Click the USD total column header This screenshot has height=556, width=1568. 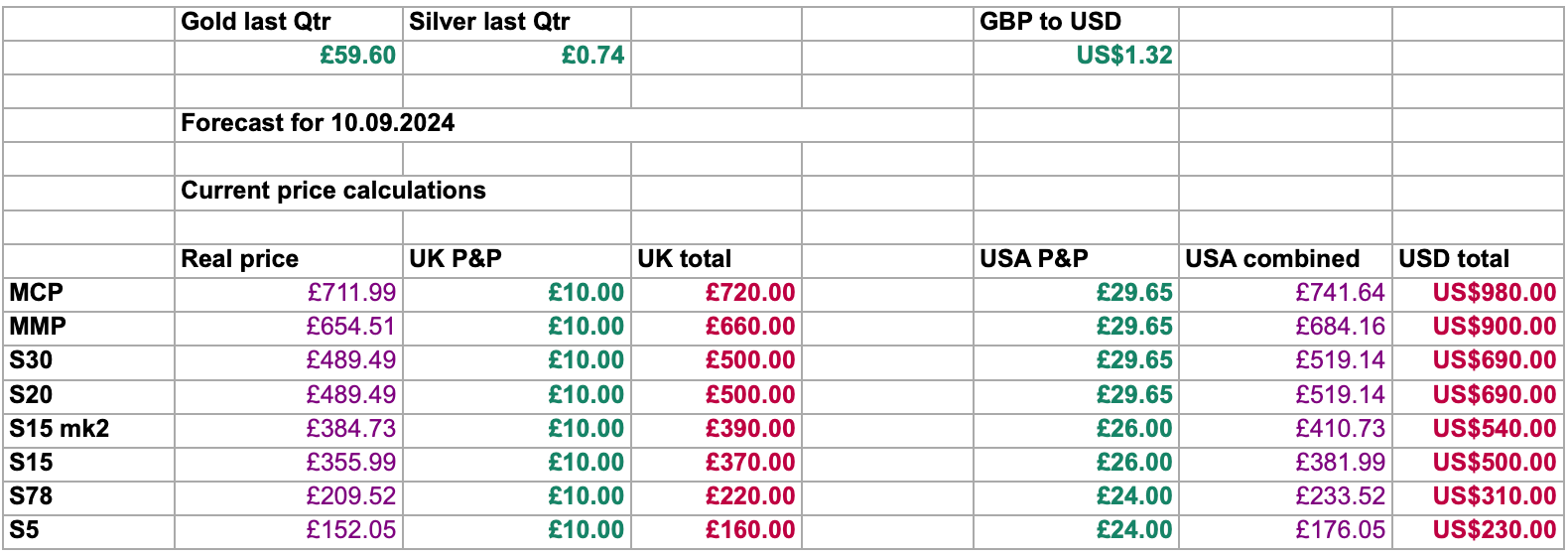pos(1454,259)
